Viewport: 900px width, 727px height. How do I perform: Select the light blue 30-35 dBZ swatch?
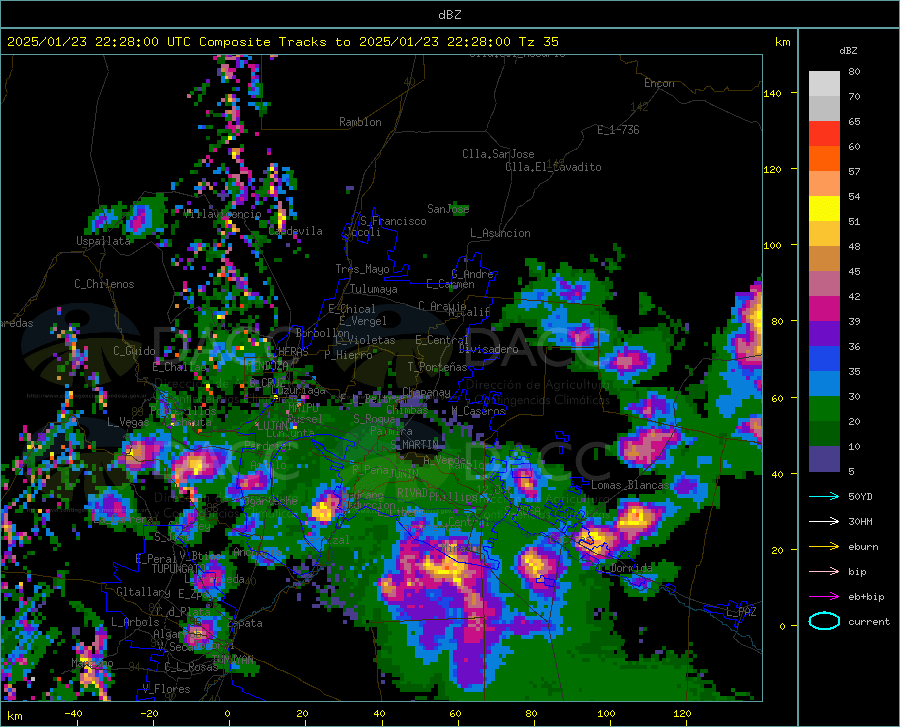[824, 383]
